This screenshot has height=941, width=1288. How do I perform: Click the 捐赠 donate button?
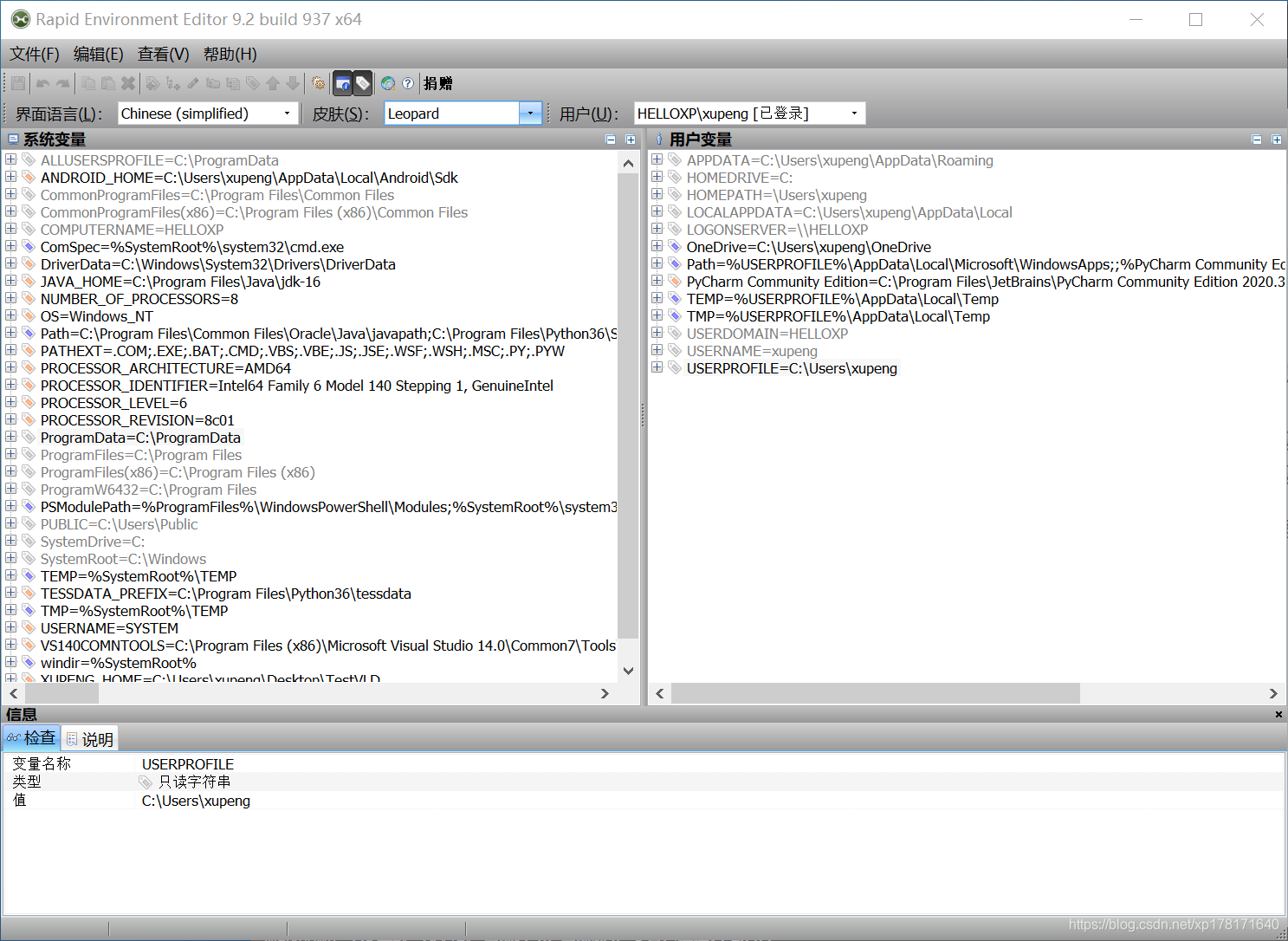click(438, 83)
